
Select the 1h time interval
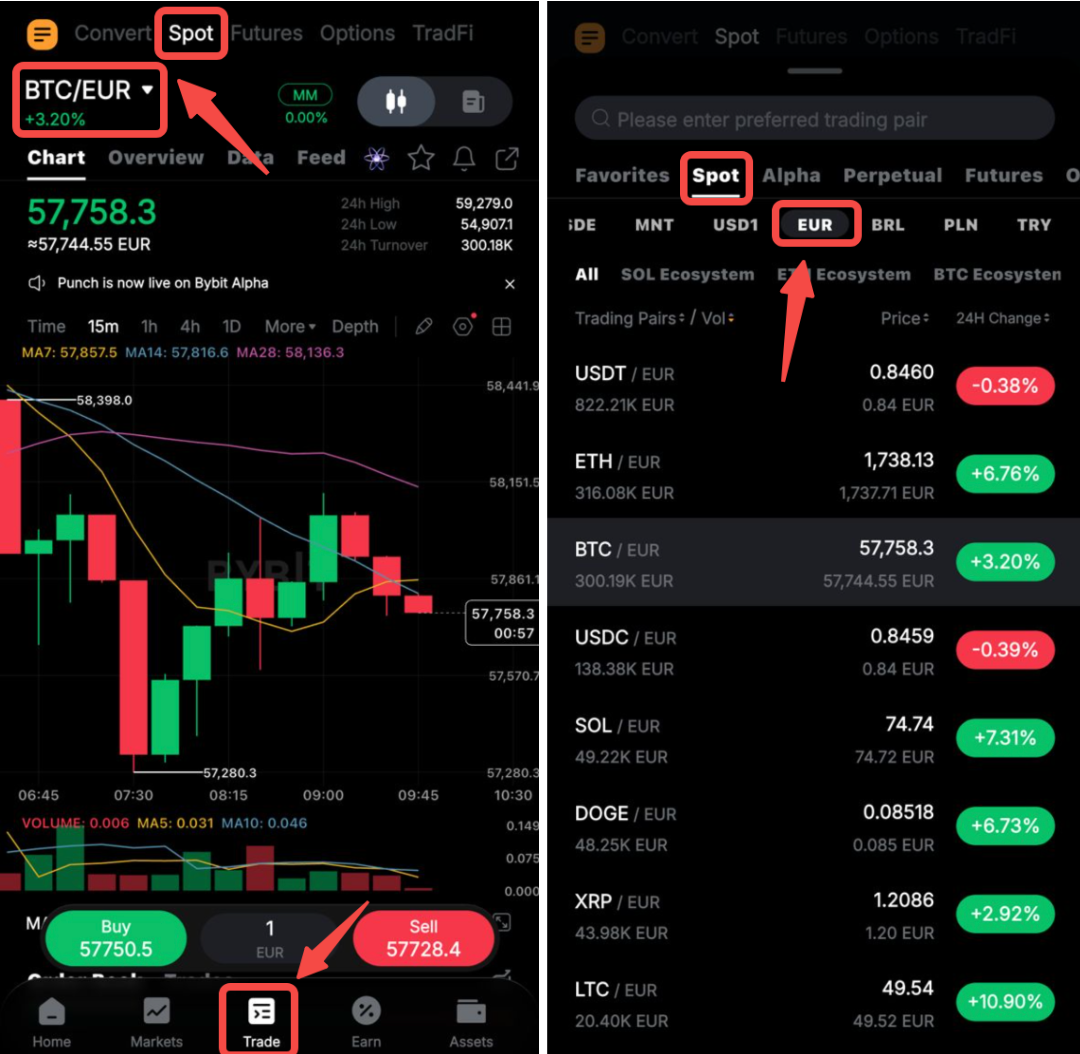(149, 327)
